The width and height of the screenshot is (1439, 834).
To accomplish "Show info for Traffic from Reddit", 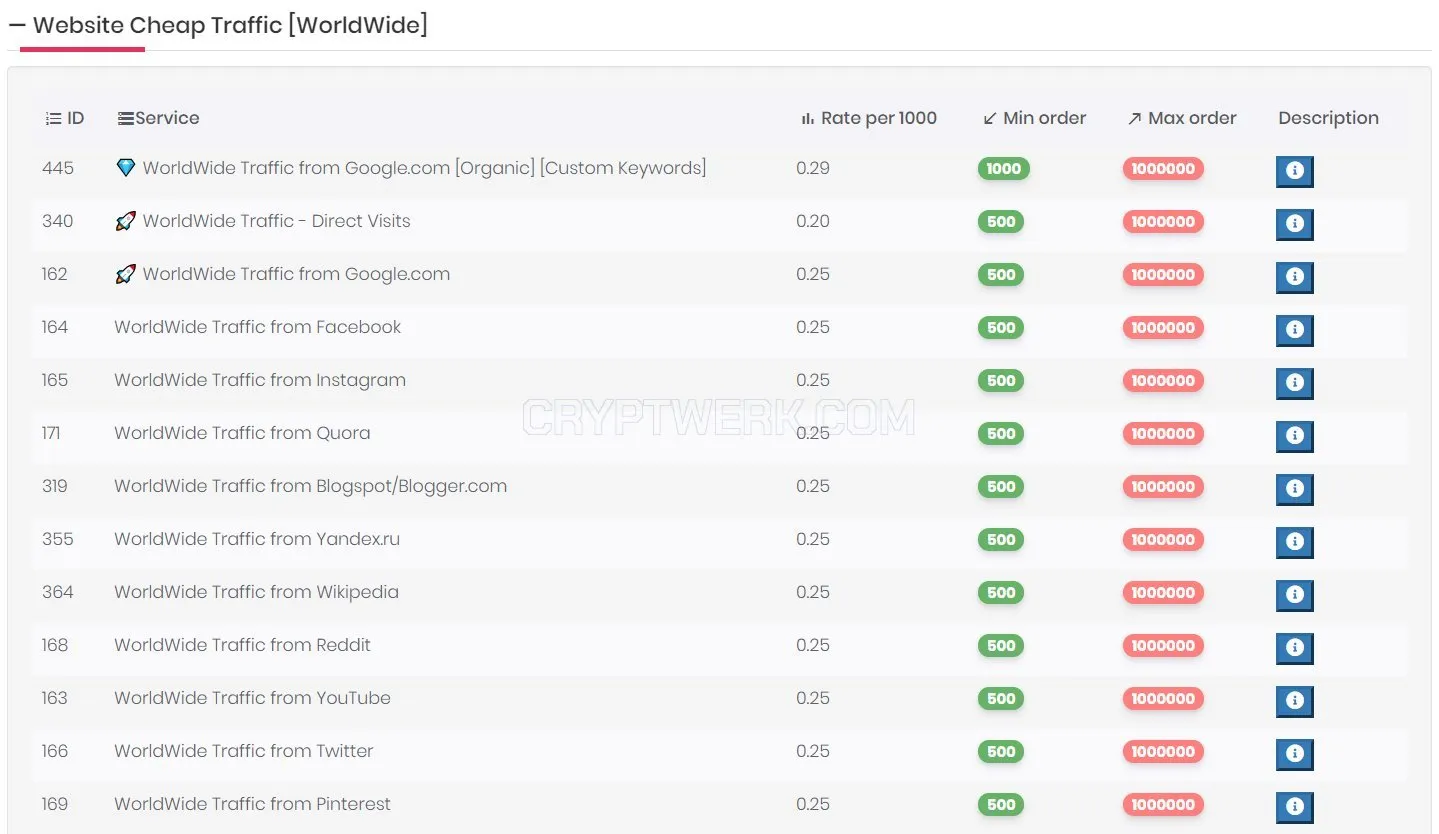I will pos(1295,648).
